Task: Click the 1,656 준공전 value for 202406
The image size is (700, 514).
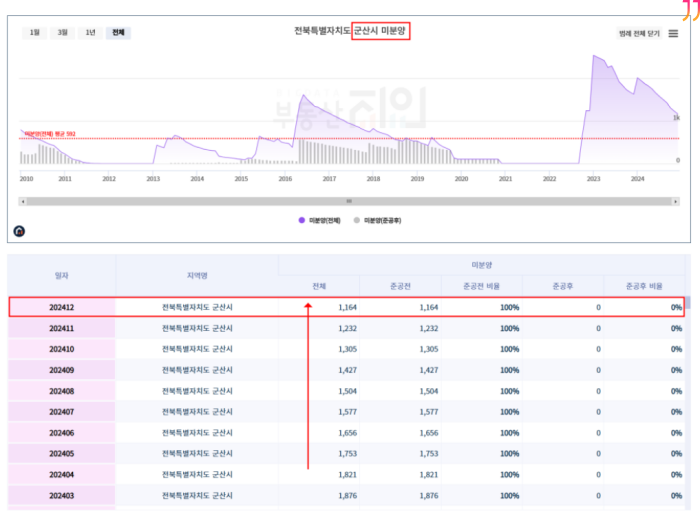Action: (x=429, y=433)
